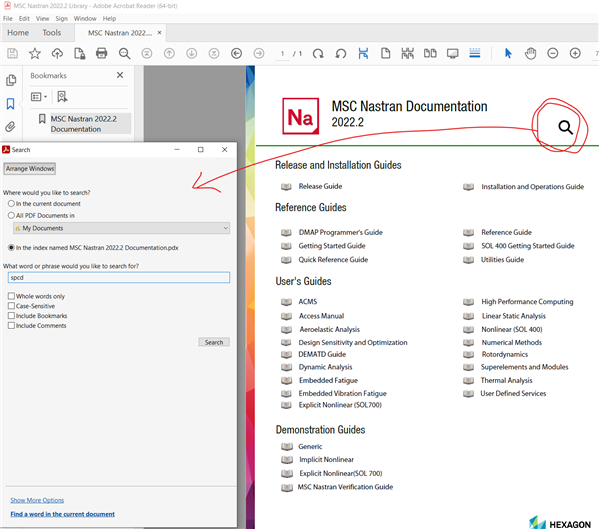Click the magnifier search icon on document page
The height and width of the screenshot is (529, 599).
[565, 127]
